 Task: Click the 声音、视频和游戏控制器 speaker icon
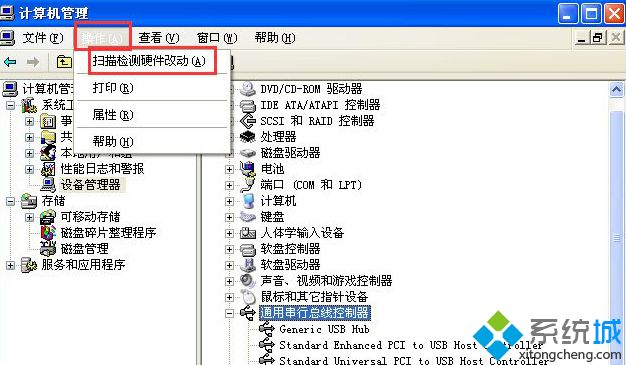coord(248,281)
